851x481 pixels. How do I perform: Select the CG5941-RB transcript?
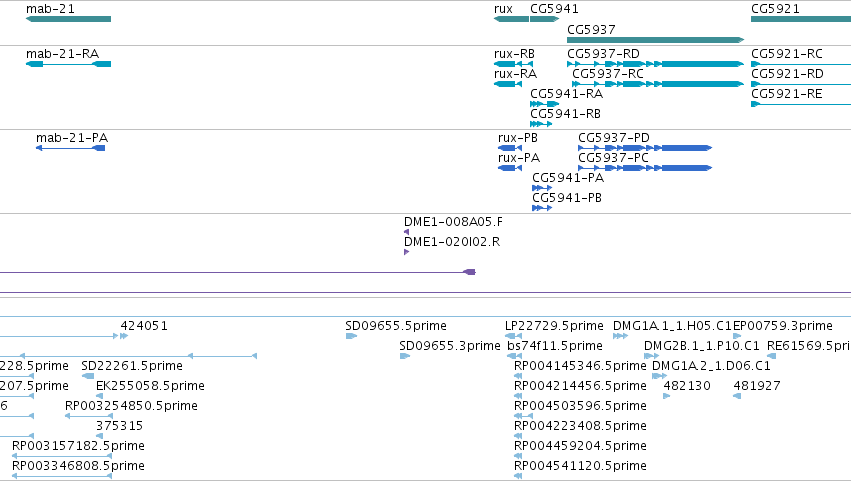click(x=541, y=124)
